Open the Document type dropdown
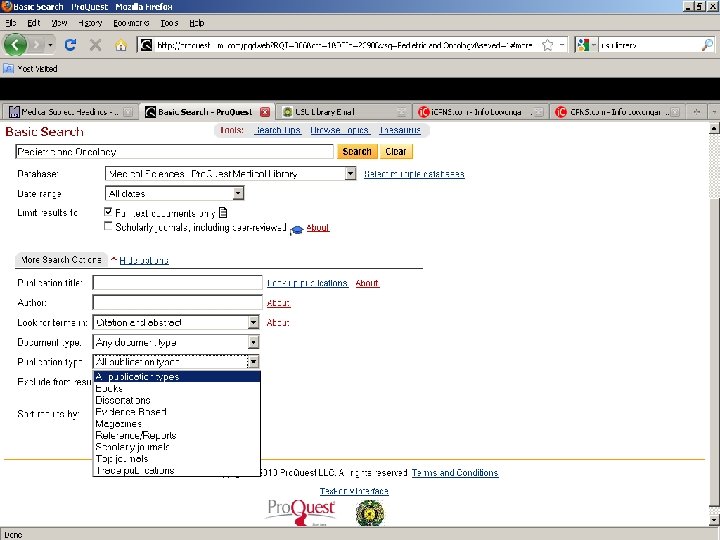This screenshot has height=540, width=720. click(253, 342)
